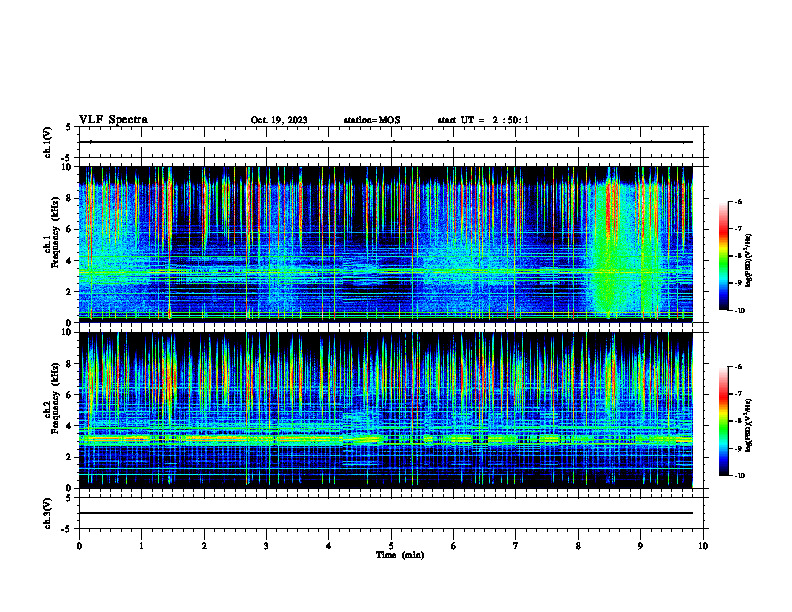Click the '-10' label on ch.2 colorbar
This screenshot has height=612, width=792.
pyautogui.click(x=739, y=476)
